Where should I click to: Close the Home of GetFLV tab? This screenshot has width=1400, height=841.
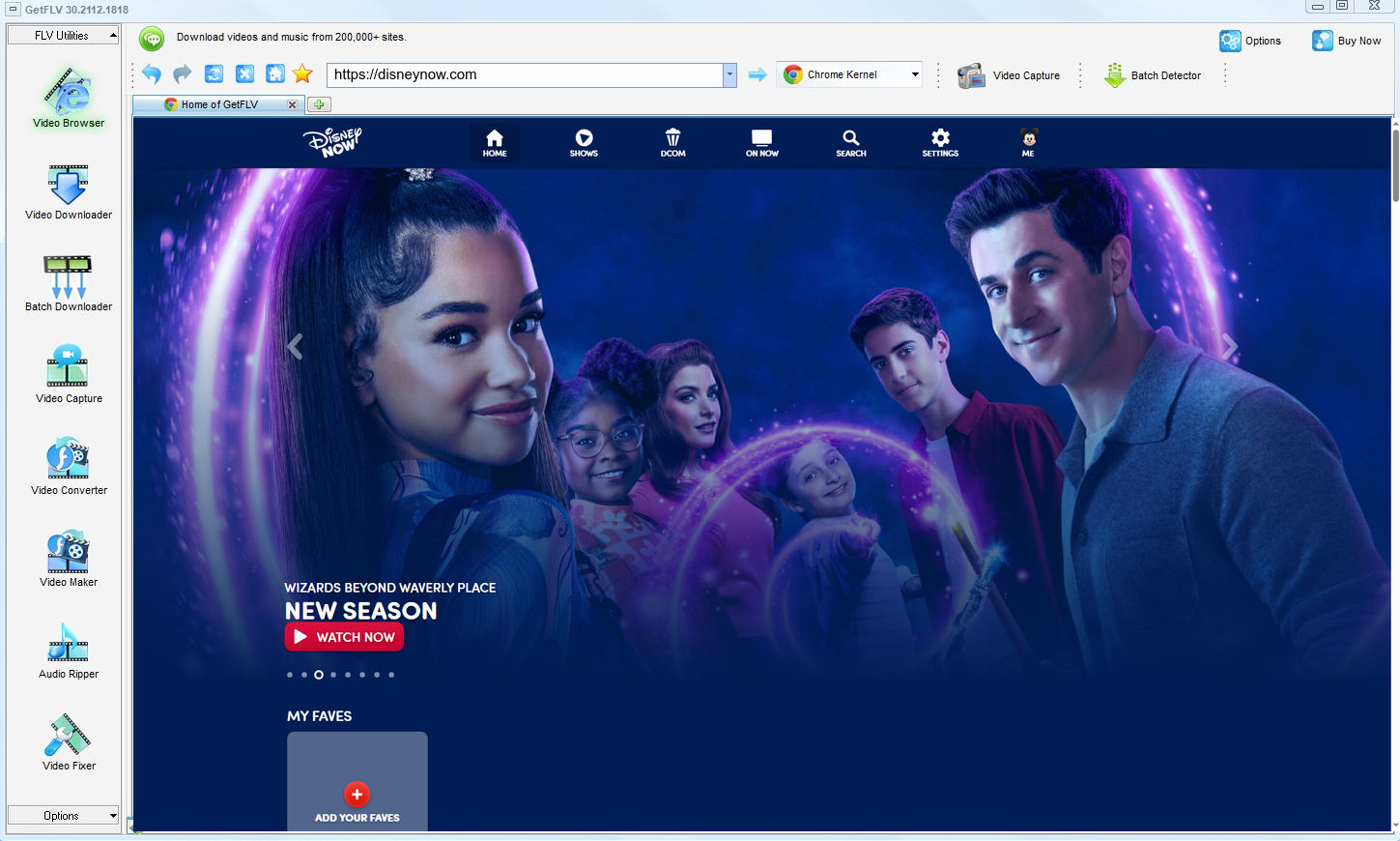point(292,104)
